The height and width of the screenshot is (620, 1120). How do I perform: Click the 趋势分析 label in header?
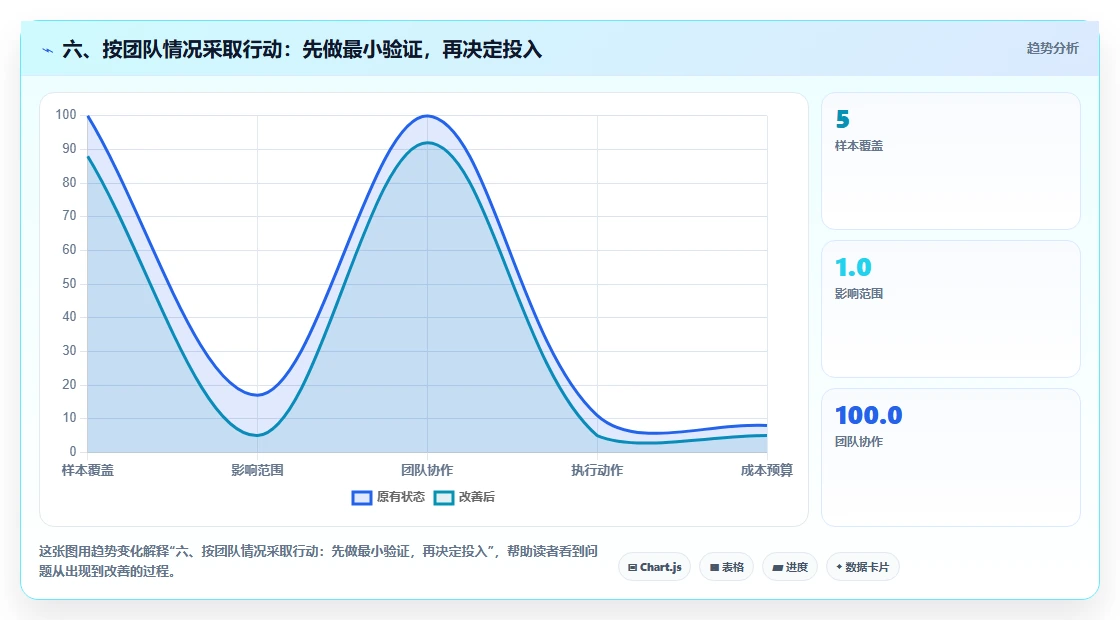coord(1052,49)
